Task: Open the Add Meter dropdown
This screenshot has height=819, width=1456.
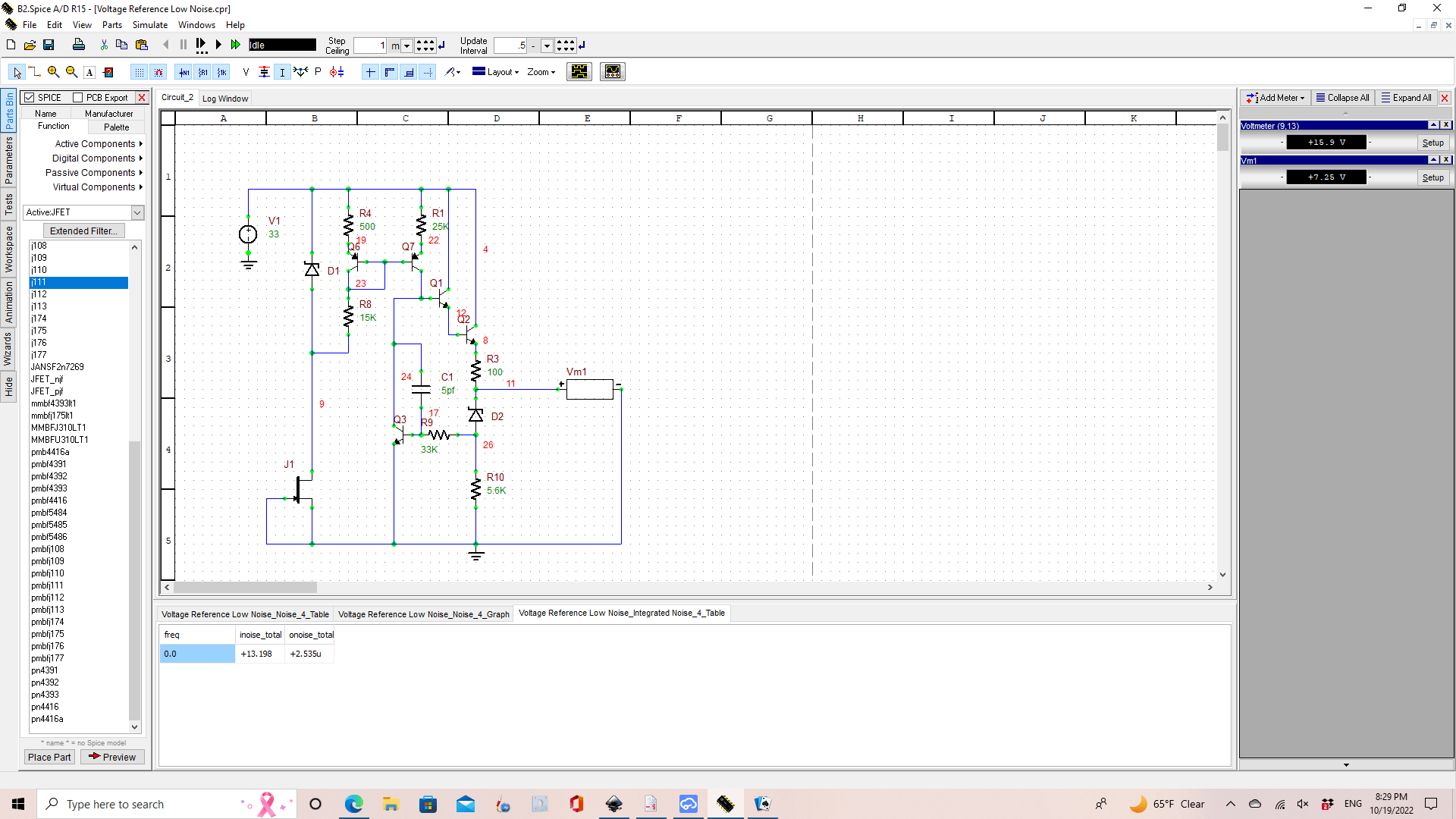Action: (x=1276, y=98)
